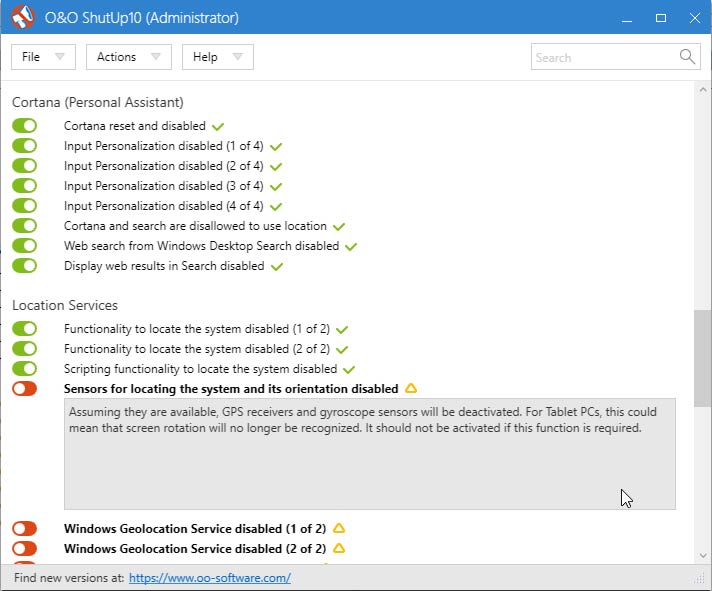The image size is (712, 591).
Task: Toggle Functionality to locate system (1 of 2) switch
Action: 25,329
